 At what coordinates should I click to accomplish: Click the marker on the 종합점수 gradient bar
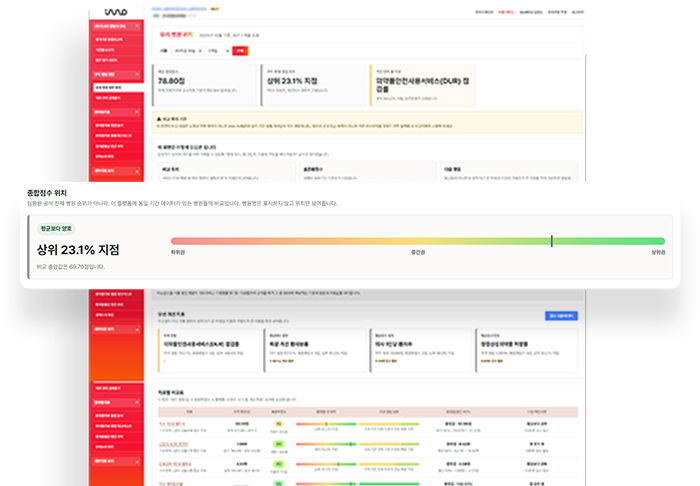click(552, 241)
